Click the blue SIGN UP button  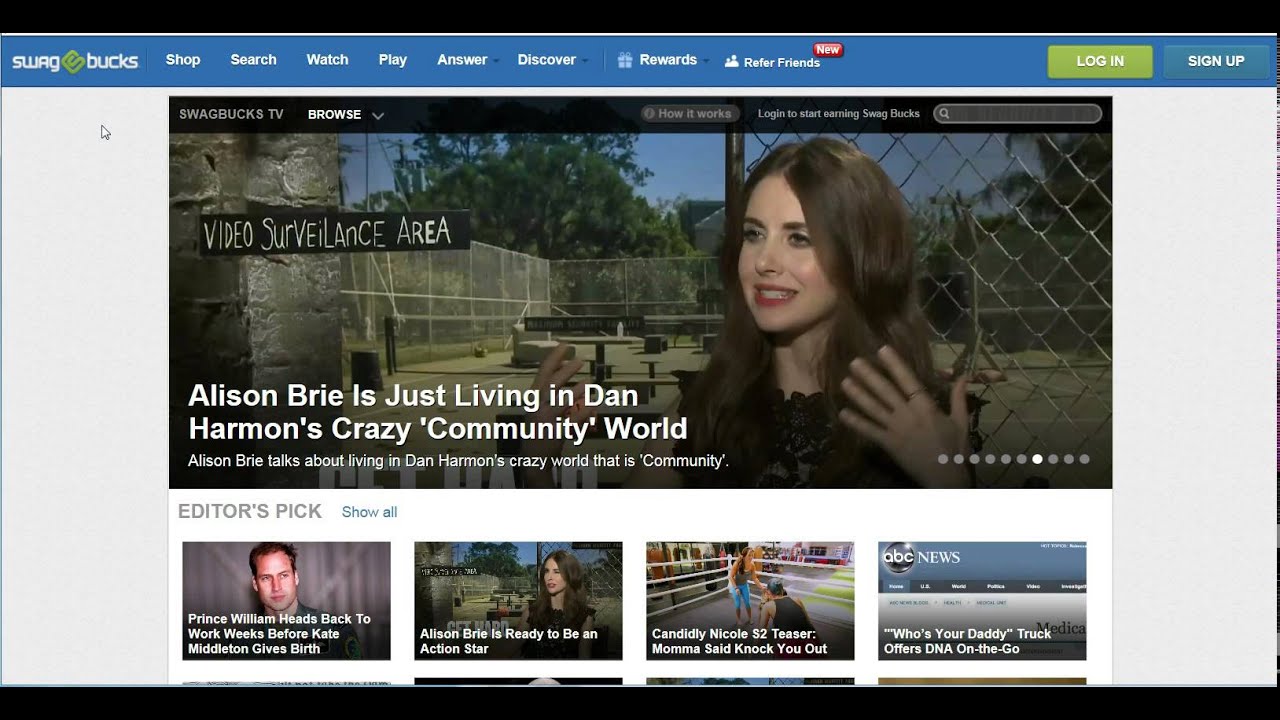pos(1216,61)
